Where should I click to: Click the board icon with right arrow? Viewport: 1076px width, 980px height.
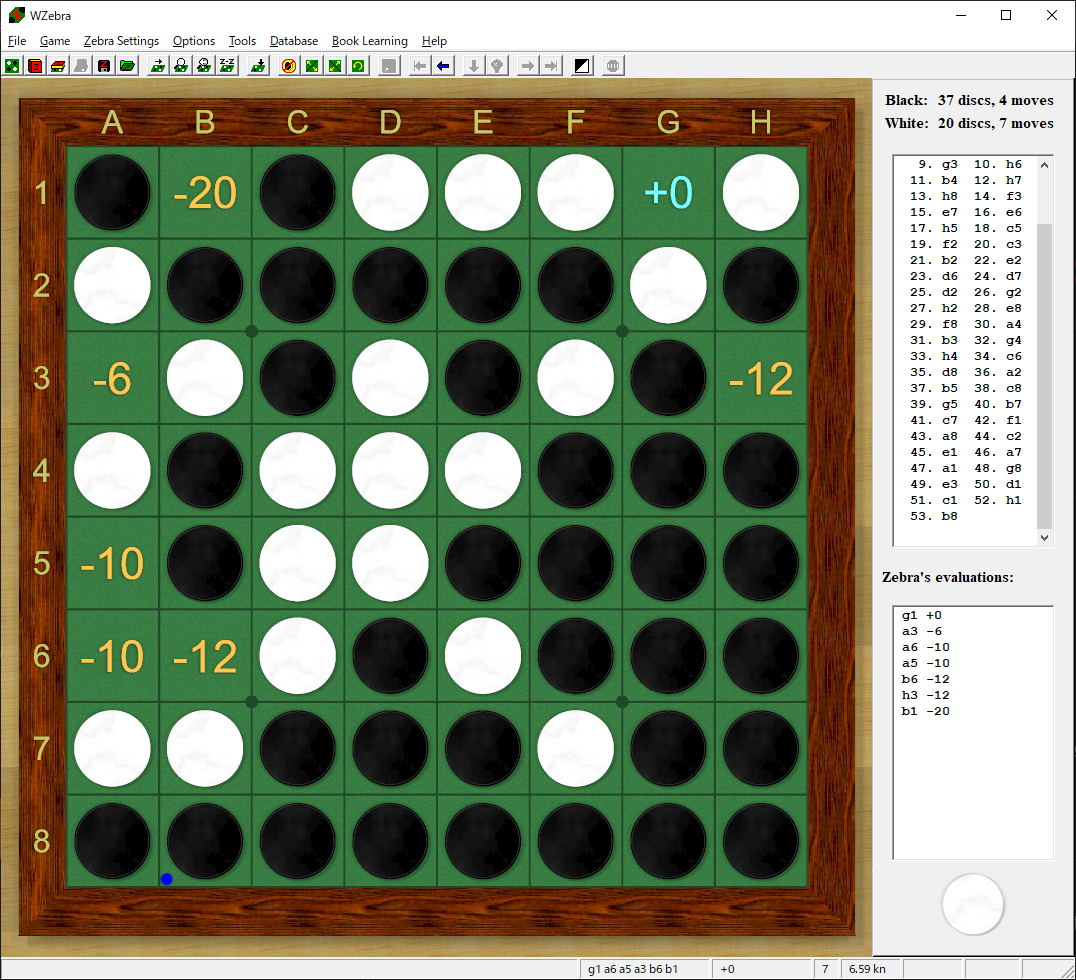[158, 66]
